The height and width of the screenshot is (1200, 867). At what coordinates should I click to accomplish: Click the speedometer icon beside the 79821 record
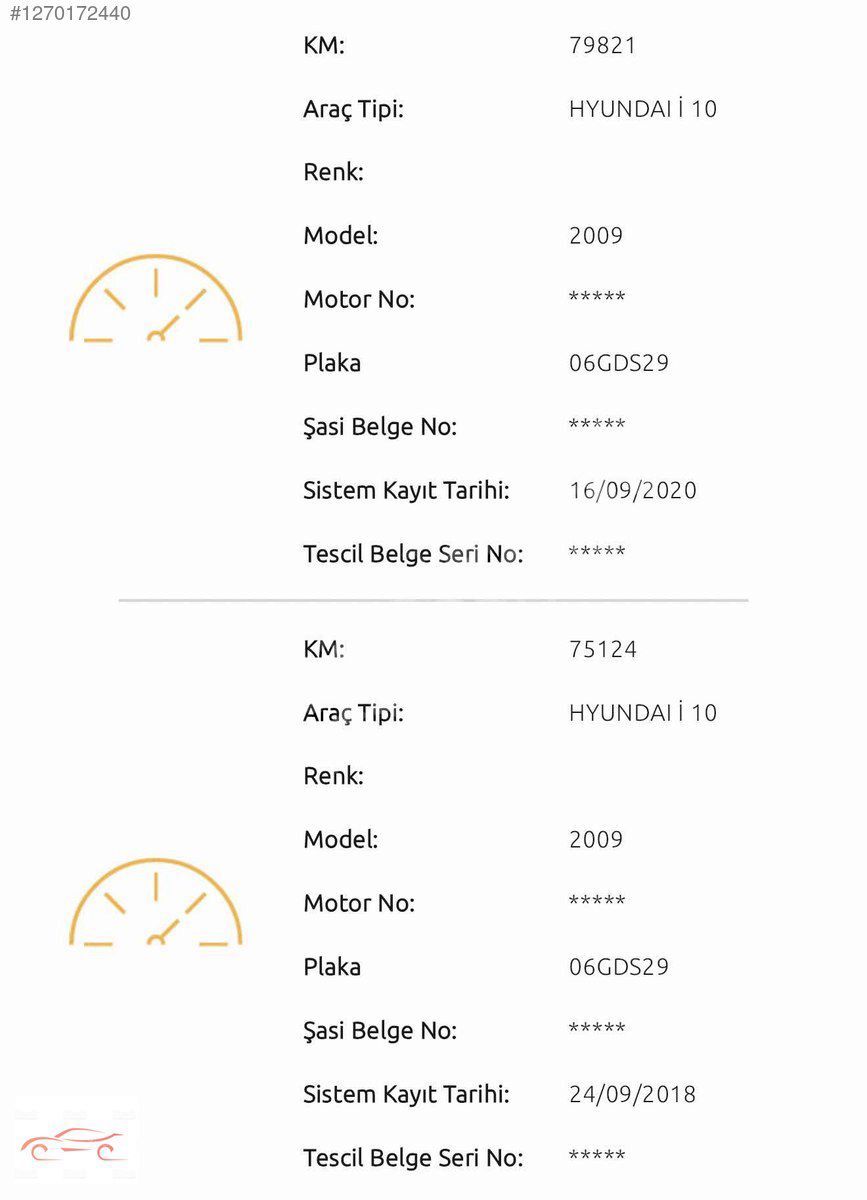pyautogui.click(x=156, y=300)
